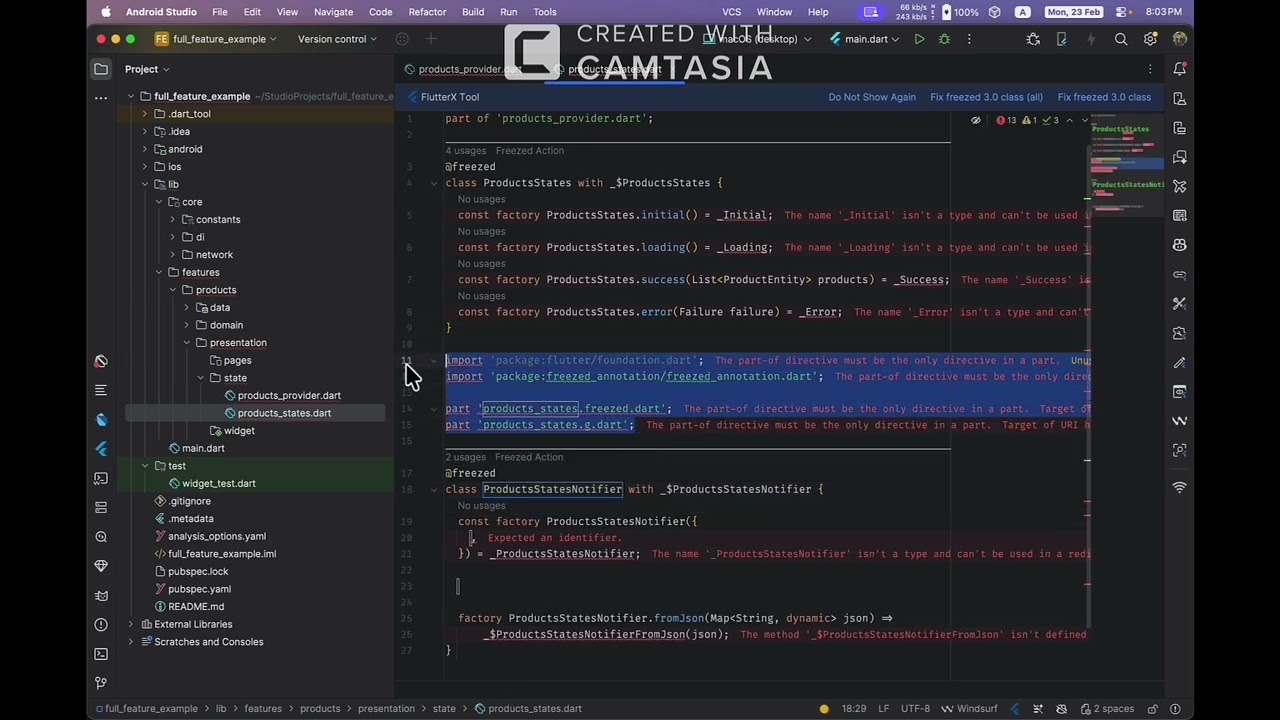Open the Terminal tool window icon
The width and height of the screenshot is (1280, 720).
(x=101, y=654)
